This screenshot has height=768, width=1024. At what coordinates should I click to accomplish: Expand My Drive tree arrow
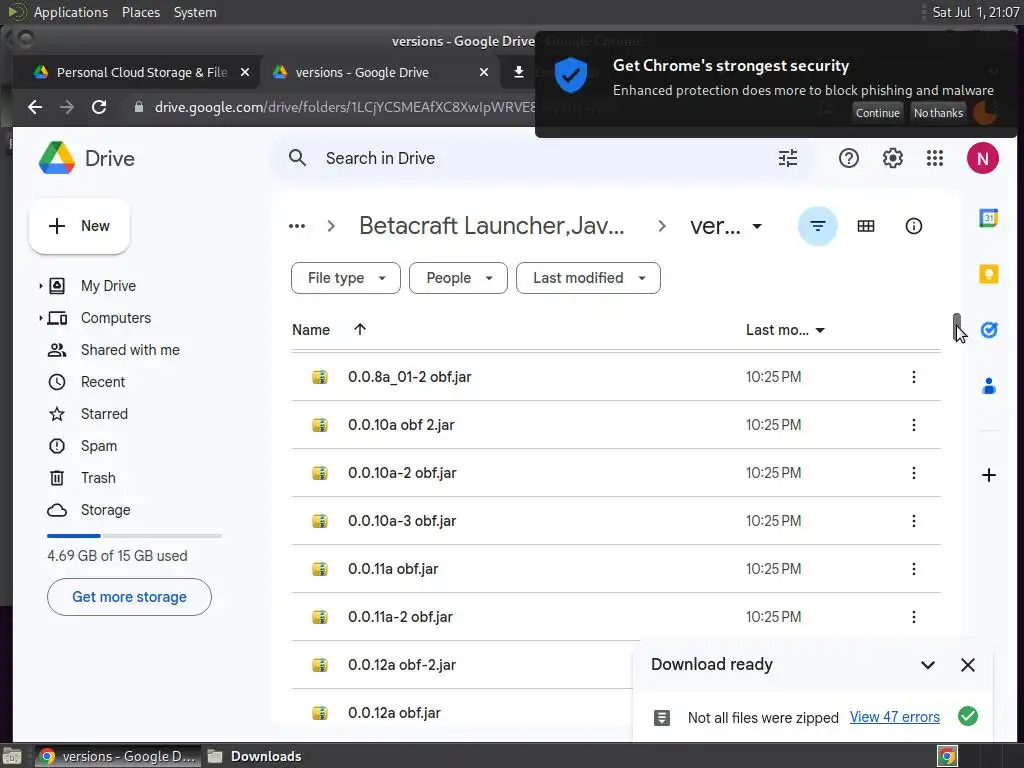(40, 286)
